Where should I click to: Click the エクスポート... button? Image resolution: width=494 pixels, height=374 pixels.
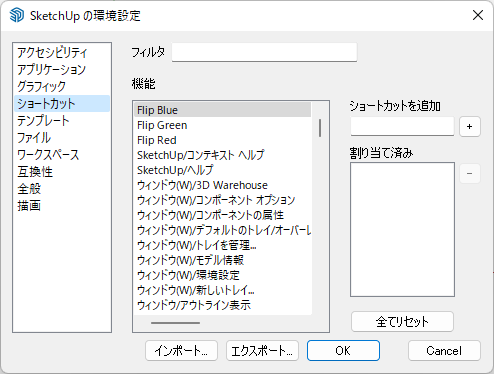pyautogui.click(x=262, y=351)
